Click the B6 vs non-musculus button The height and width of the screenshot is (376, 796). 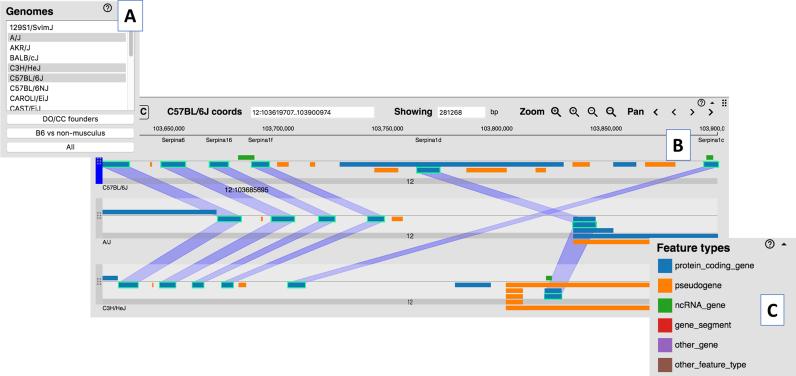coord(70,133)
